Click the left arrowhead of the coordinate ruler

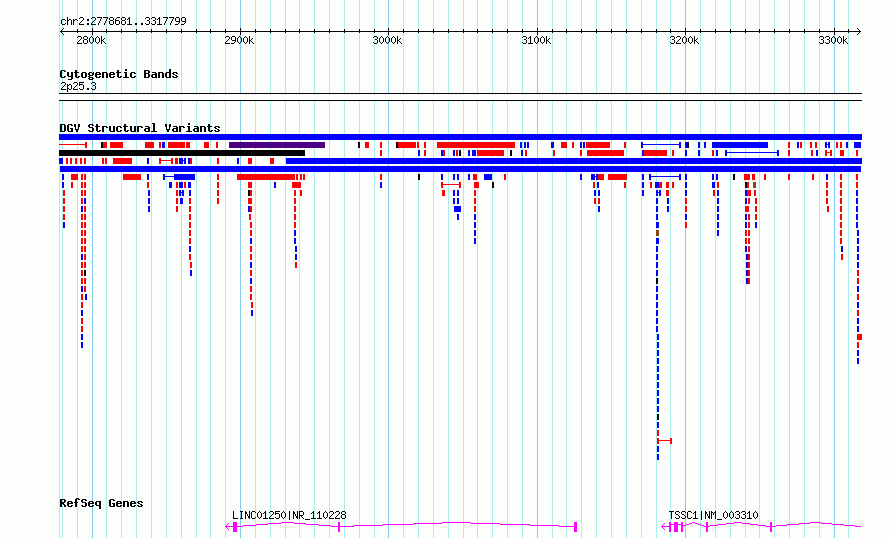click(62, 32)
